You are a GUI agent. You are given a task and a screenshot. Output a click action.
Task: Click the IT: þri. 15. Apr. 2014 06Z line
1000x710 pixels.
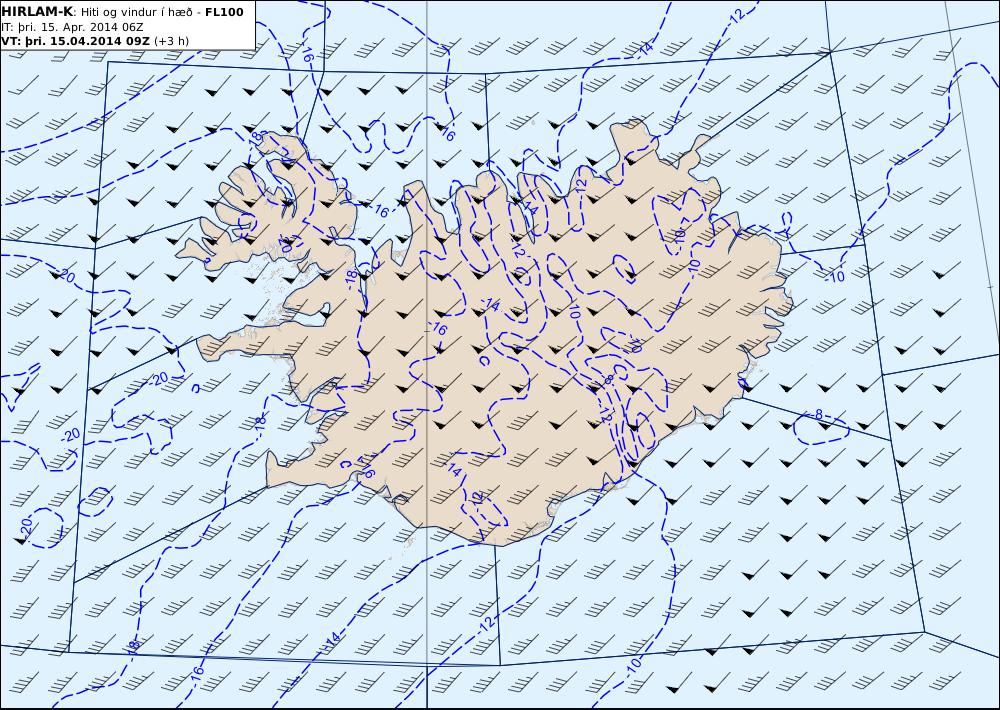point(72,27)
